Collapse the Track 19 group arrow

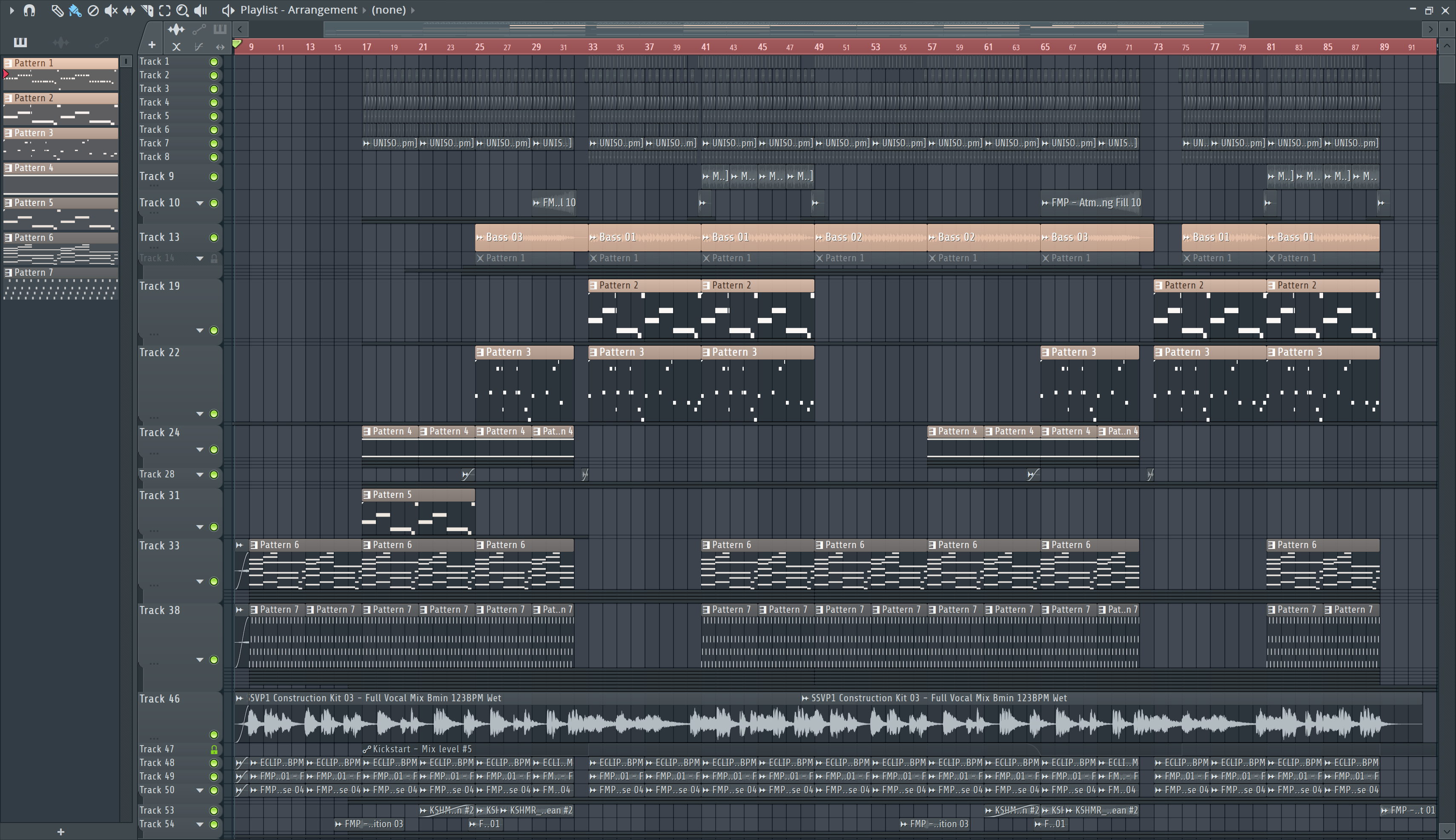[x=200, y=331]
